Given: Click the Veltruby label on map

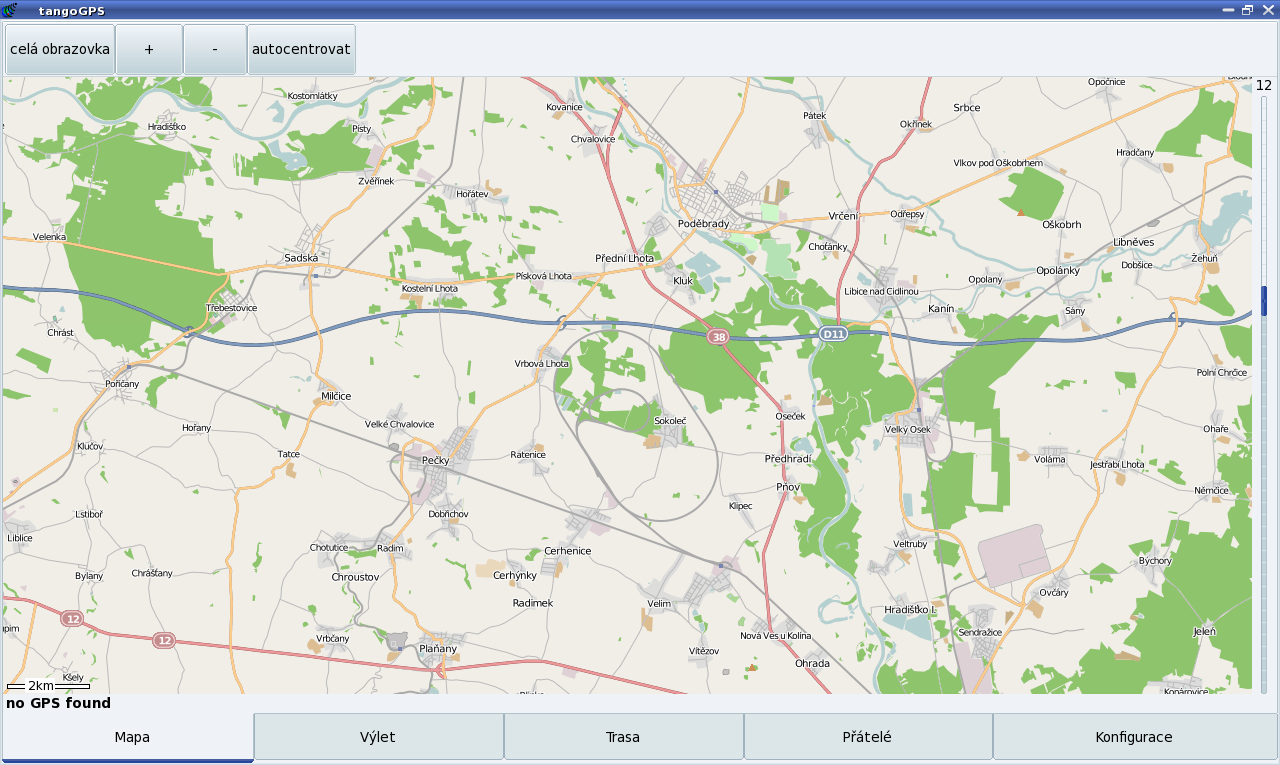Looking at the screenshot, I should [x=910, y=544].
